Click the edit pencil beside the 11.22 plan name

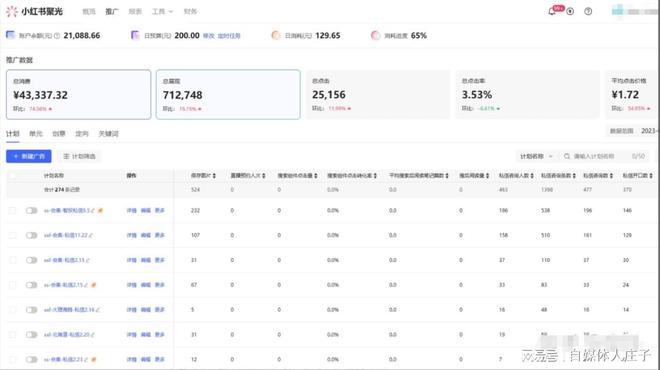[91, 235]
